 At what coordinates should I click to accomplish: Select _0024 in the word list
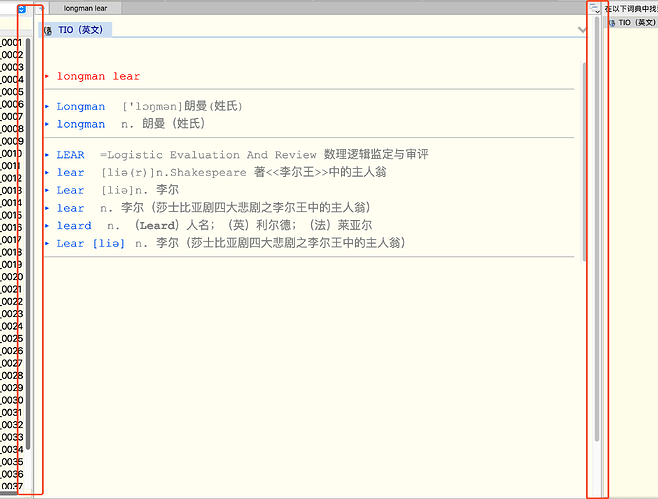click(11, 326)
